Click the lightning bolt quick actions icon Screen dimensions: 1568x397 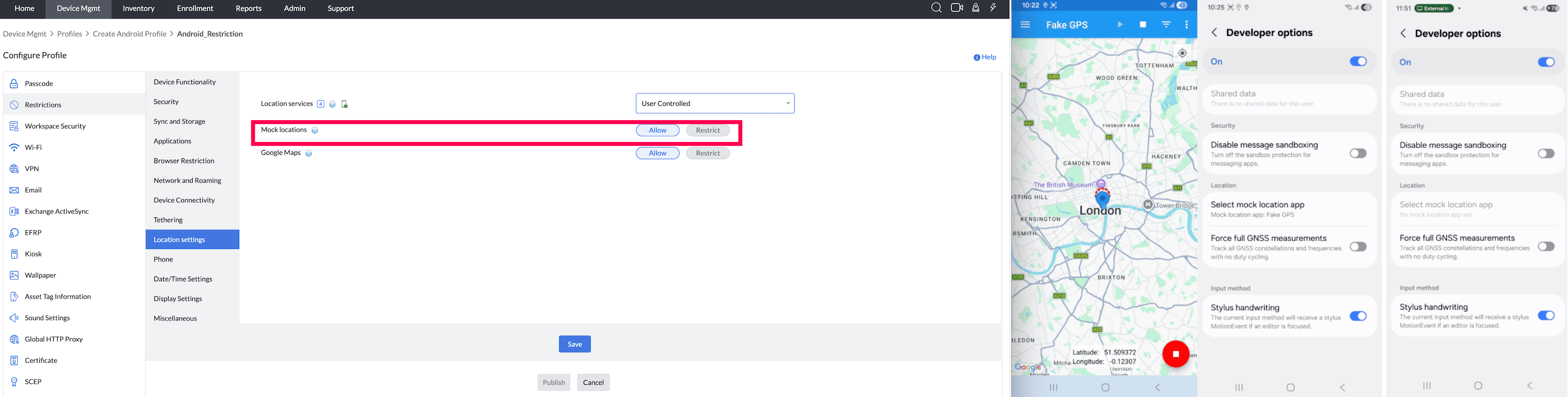point(993,8)
